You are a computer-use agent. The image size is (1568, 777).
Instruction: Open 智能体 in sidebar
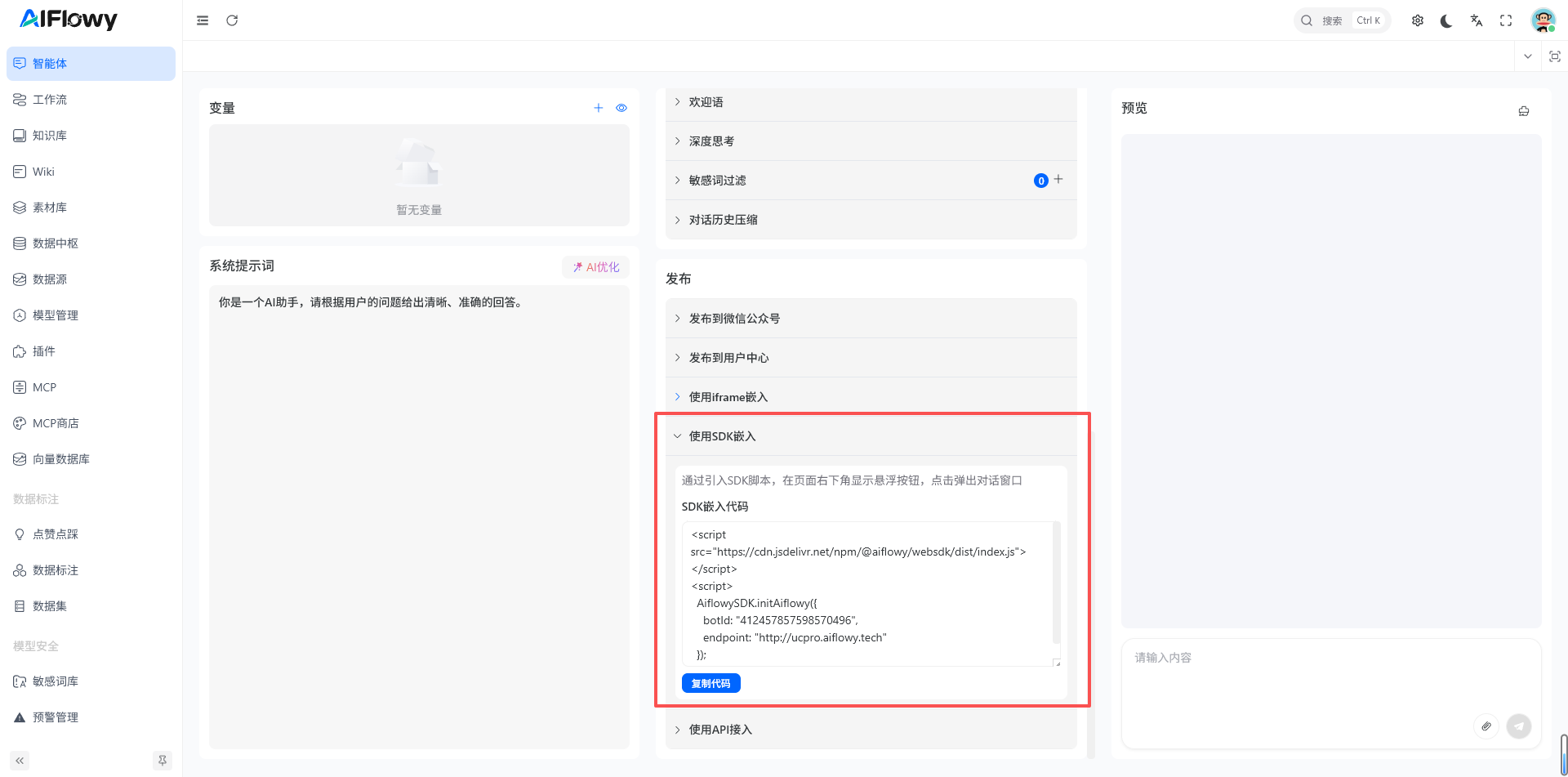point(91,64)
